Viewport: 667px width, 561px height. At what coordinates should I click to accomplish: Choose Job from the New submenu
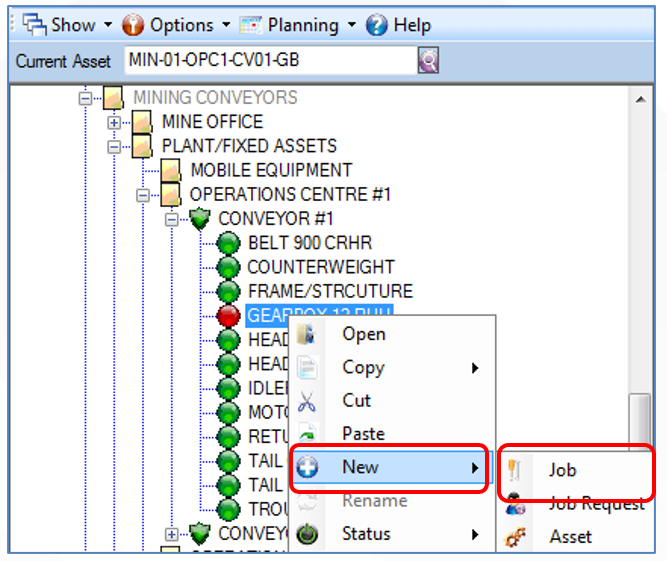click(x=562, y=469)
